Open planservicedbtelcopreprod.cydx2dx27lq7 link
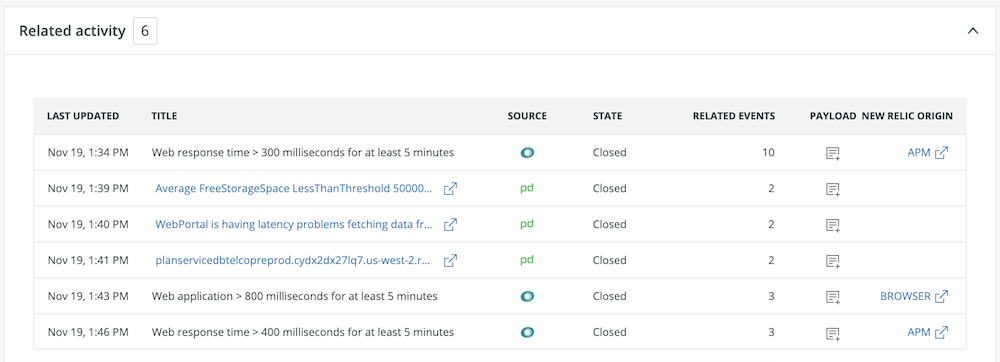 293,260
